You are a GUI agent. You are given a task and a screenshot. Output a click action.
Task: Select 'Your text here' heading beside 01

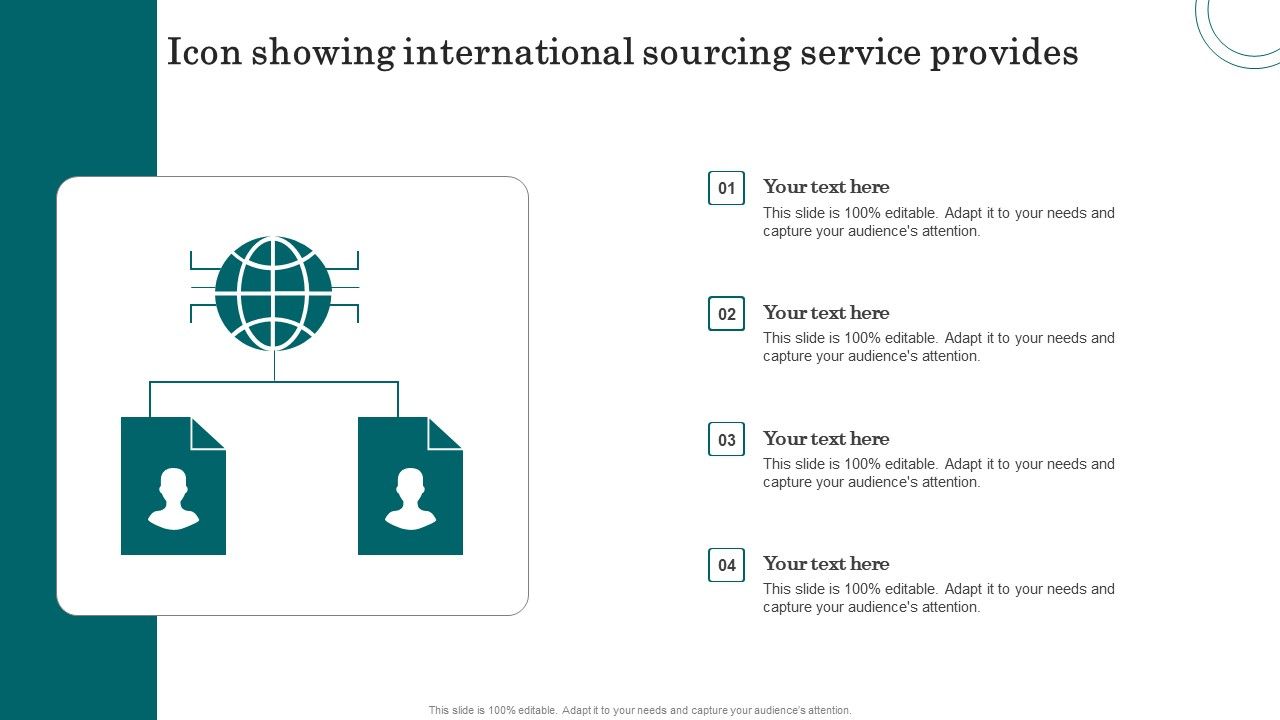coord(826,187)
